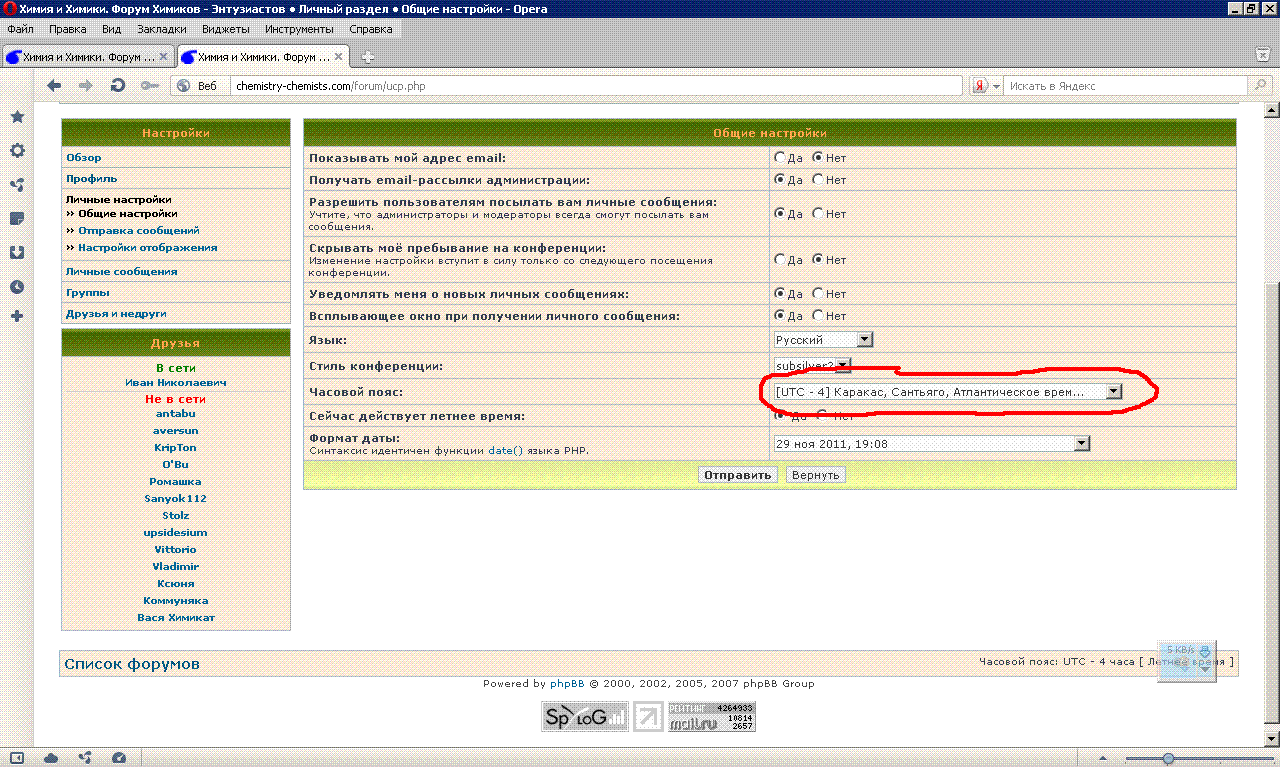Click the password wand key icon
The image size is (1280, 768).
pos(149,86)
